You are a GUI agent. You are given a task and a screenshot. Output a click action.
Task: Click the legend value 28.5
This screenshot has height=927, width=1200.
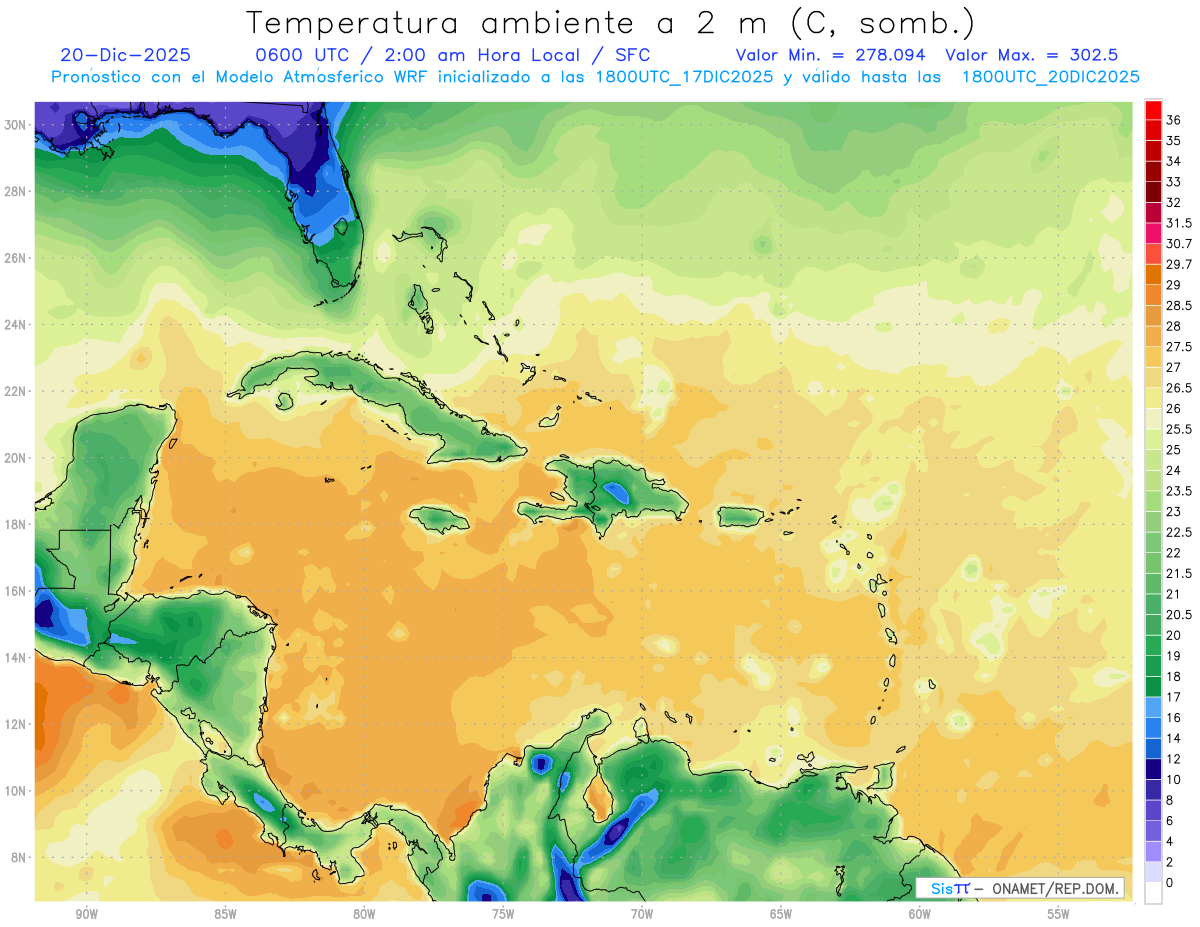click(x=1179, y=305)
